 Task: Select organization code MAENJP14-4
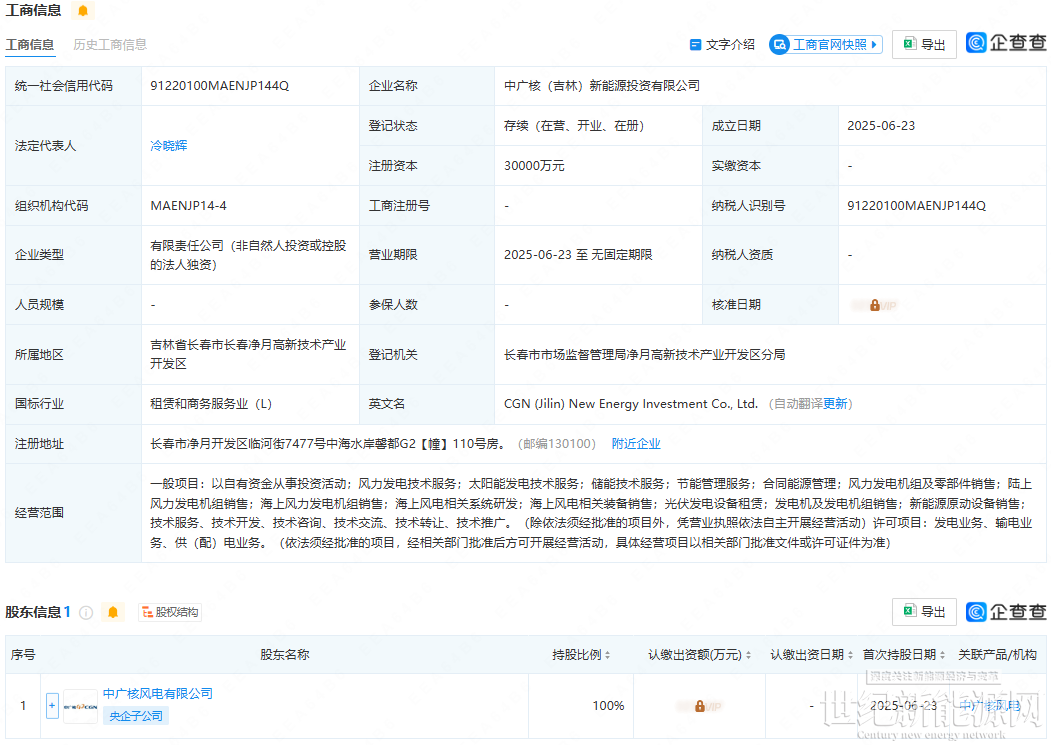click(x=188, y=206)
